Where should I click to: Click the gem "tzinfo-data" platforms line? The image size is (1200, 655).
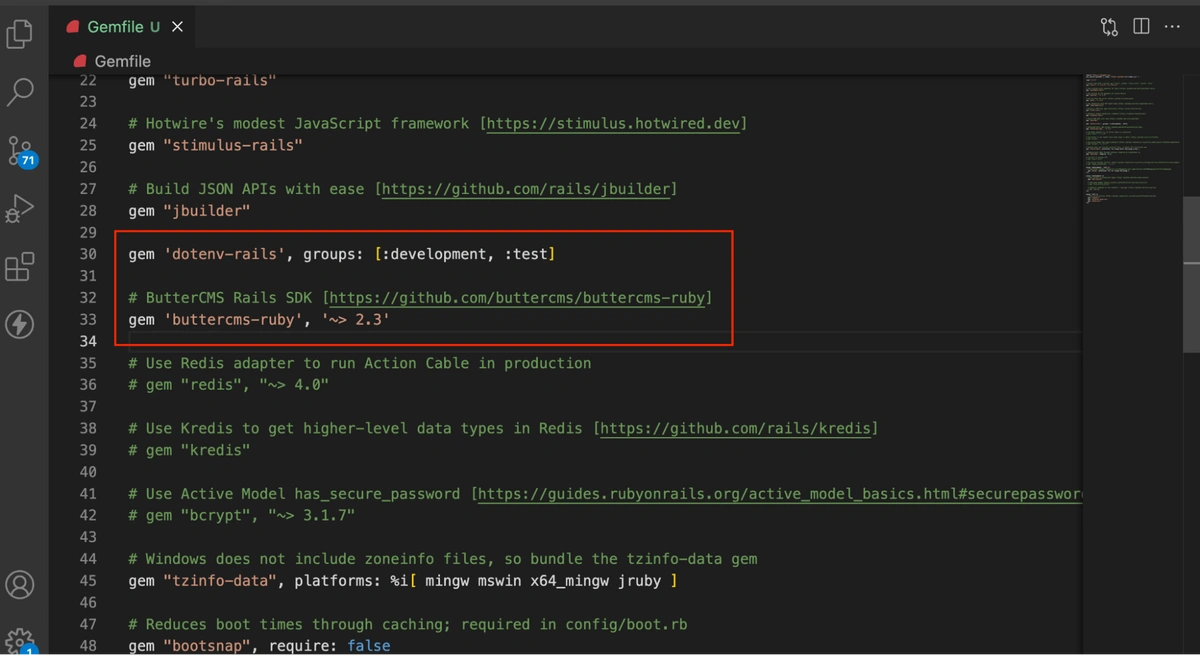pos(402,581)
